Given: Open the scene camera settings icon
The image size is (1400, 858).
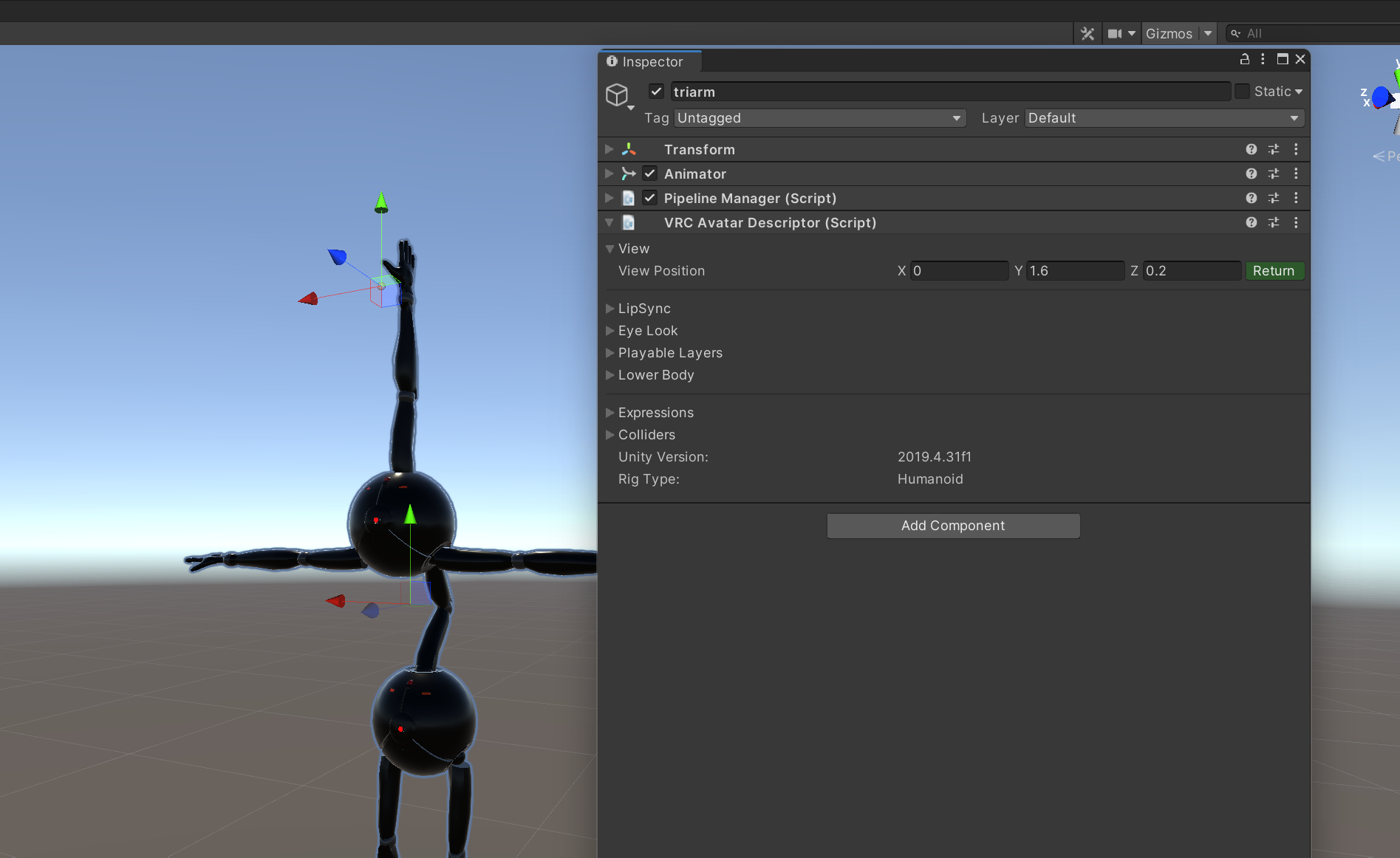Looking at the screenshot, I should tap(1116, 34).
